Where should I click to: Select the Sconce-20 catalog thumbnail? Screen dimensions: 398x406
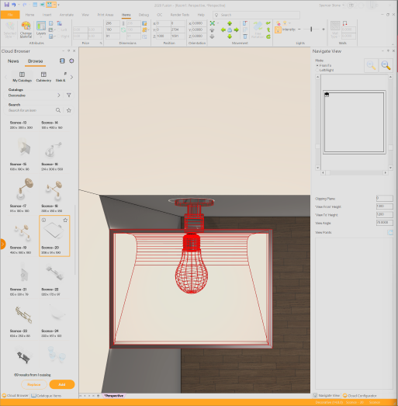coord(54,236)
